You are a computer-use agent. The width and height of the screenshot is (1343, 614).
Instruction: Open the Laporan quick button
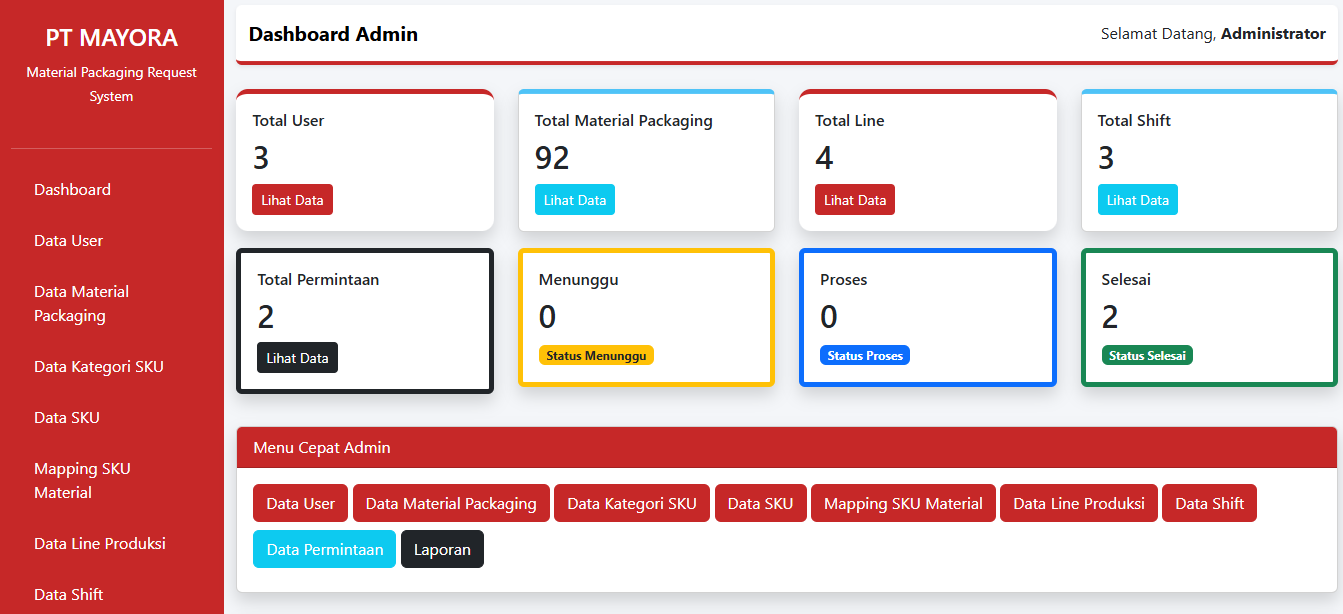click(442, 549)
